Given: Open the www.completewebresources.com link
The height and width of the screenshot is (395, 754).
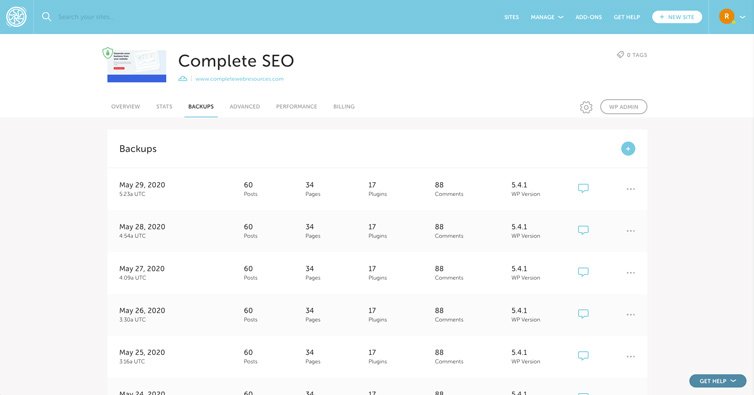Looking at the screenshot, I should [x=239, y=79].
